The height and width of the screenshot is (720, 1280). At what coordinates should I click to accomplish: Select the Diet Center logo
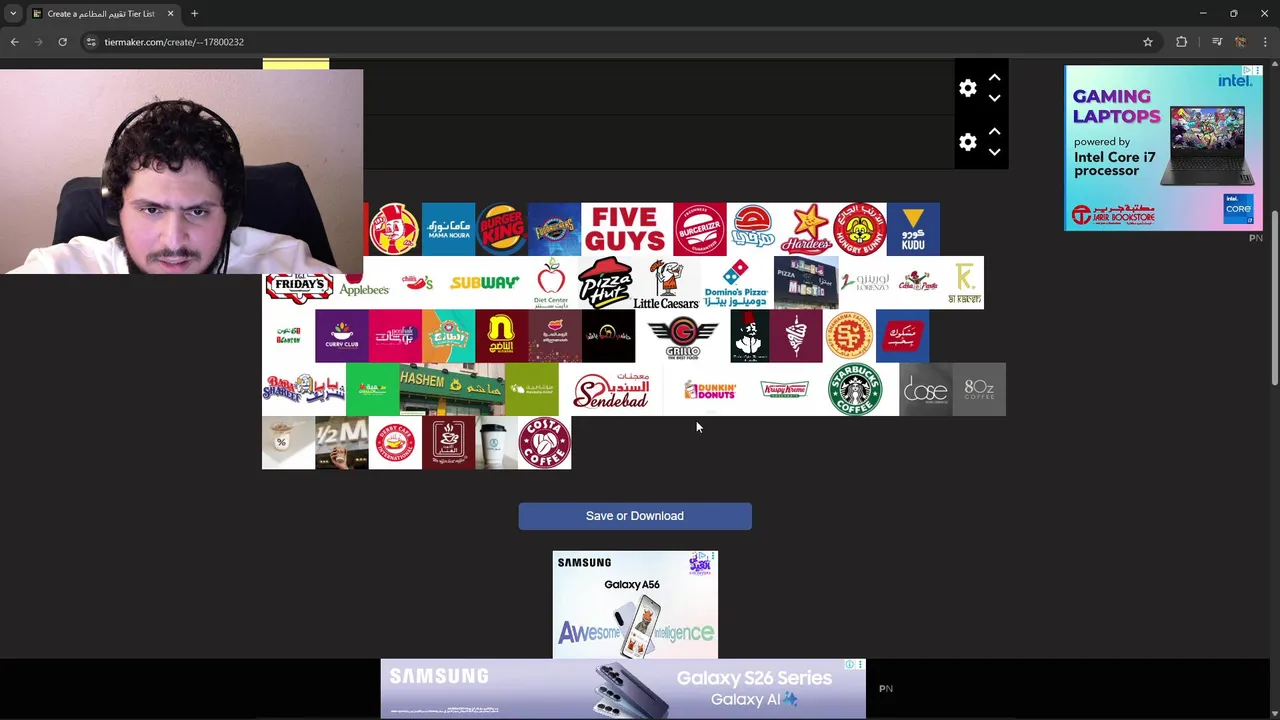pos(551,282)
